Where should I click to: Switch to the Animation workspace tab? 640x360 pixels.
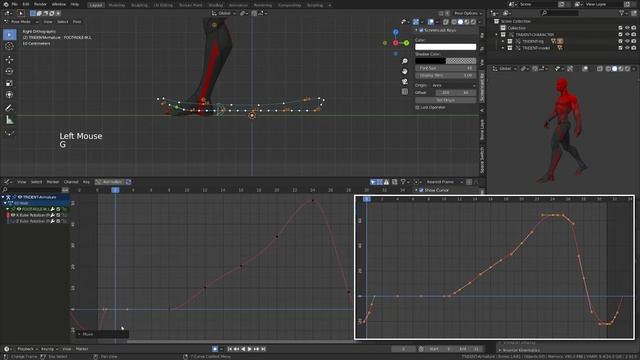click(x=238, y=5)
